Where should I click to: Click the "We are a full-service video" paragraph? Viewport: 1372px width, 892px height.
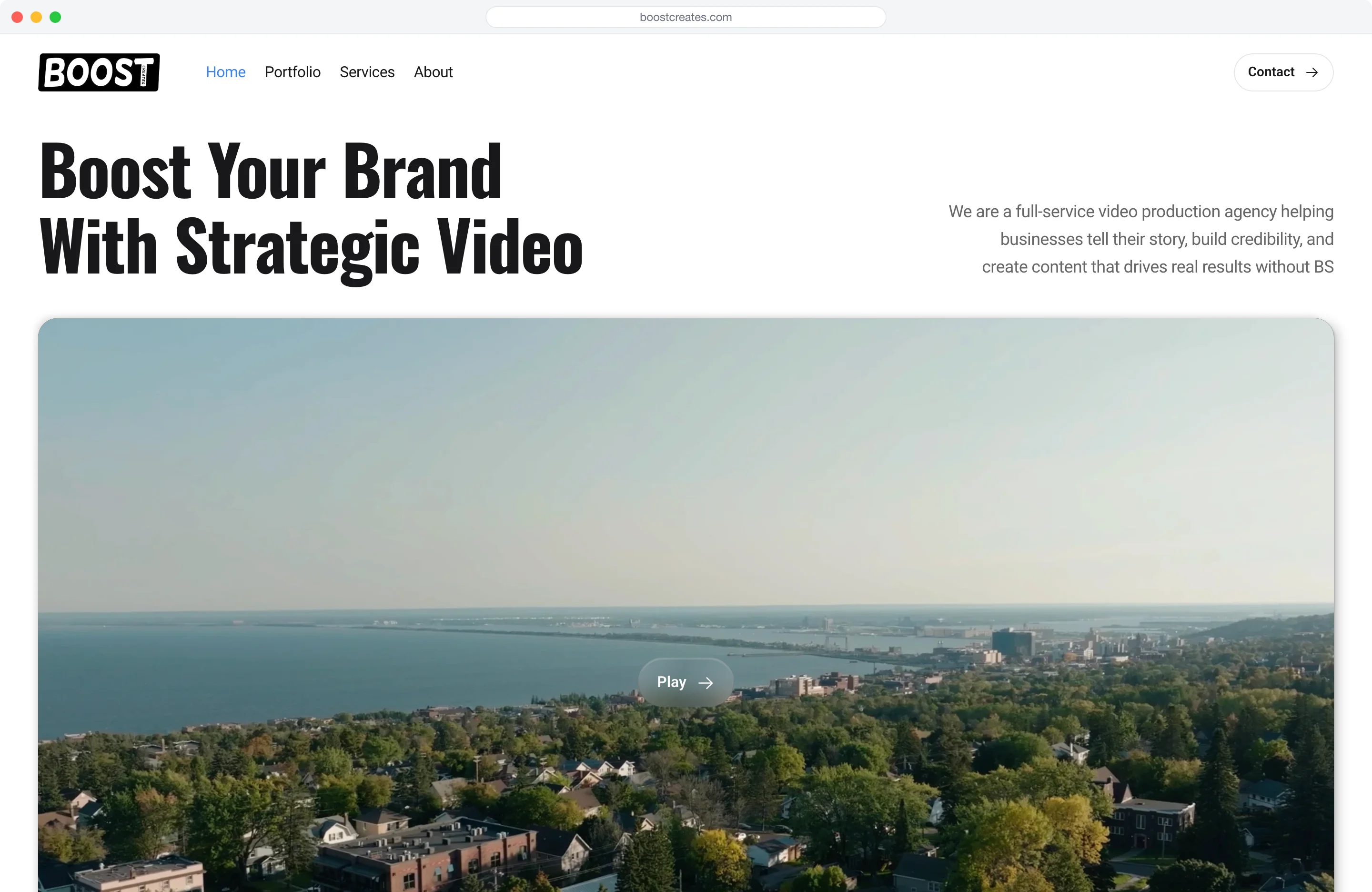[1141, 239]
